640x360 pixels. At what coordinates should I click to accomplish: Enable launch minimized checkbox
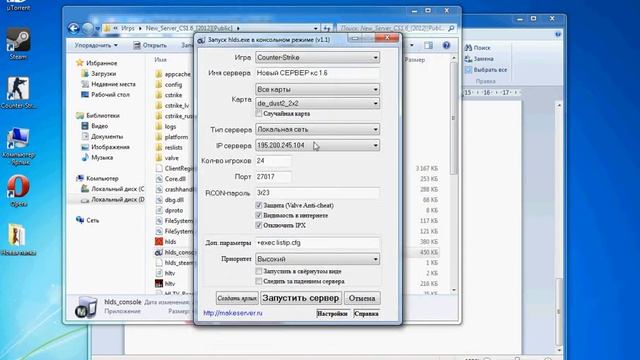(x=259, y=271)
